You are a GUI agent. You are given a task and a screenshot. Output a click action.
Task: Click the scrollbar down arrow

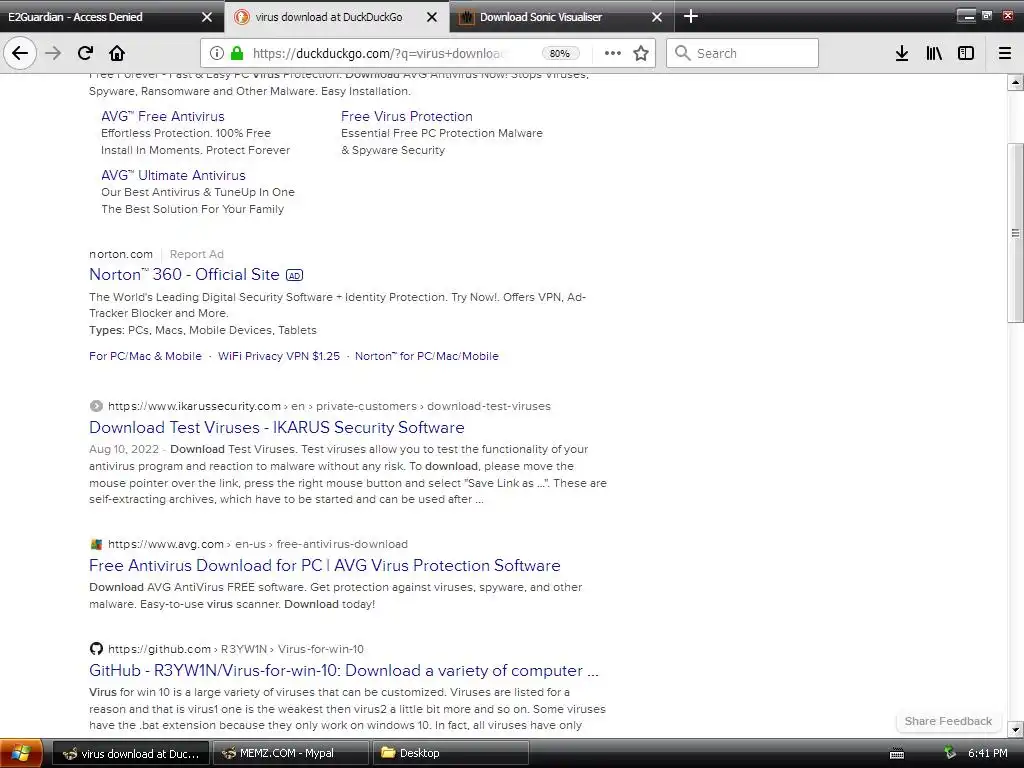point(1015,729)
